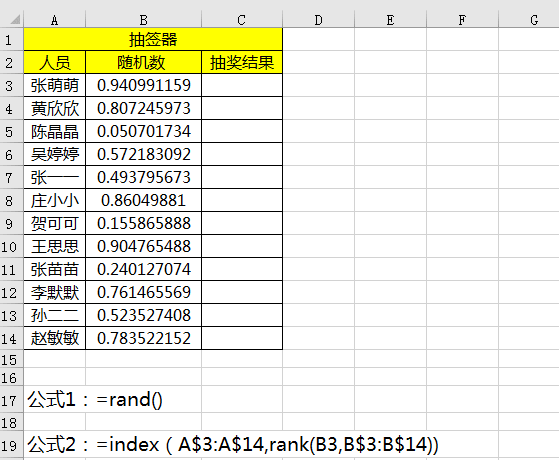Select the cell containing 张萌萌

click(55, 85)
